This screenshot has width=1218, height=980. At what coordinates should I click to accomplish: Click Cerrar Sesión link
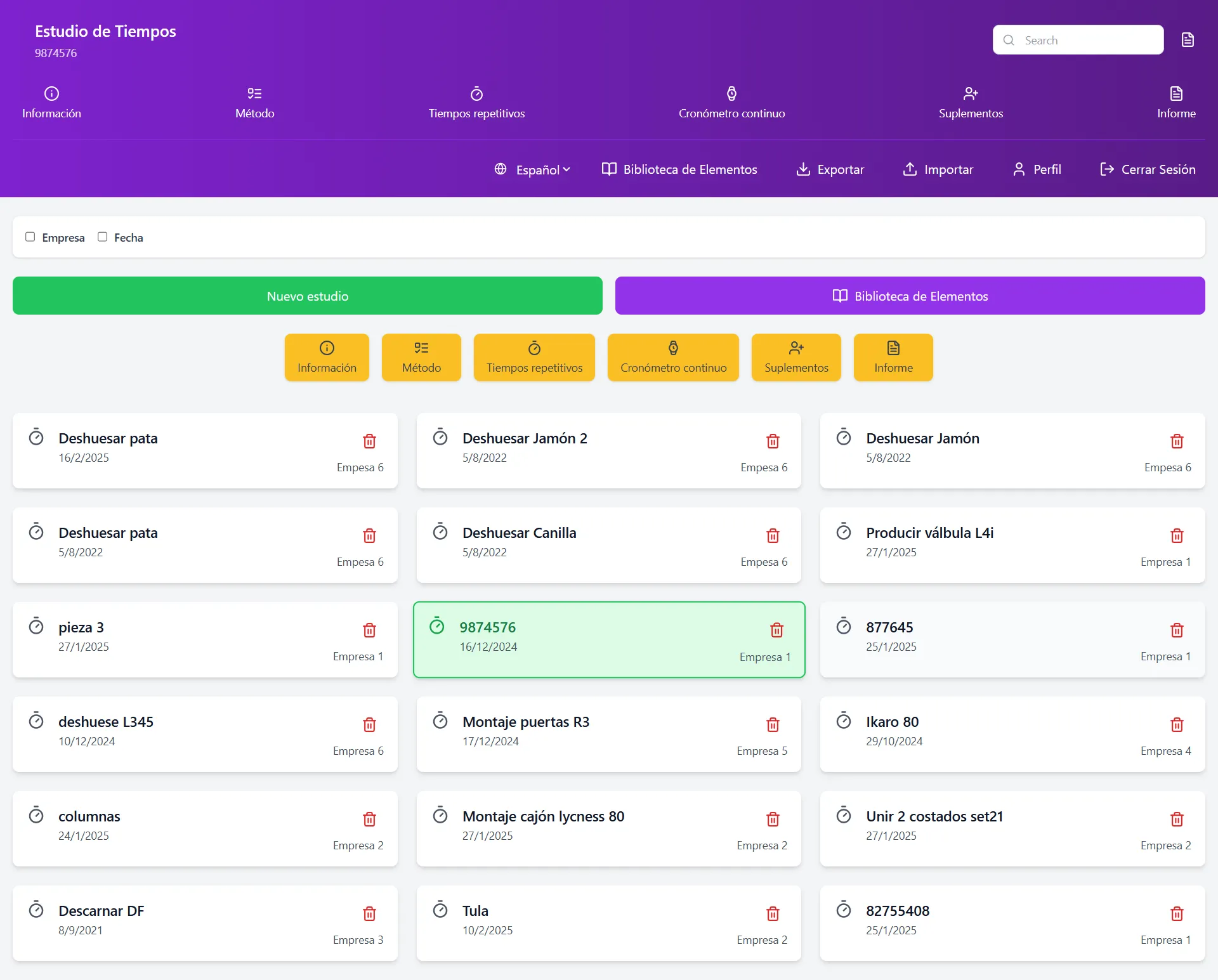point(1147,169)
